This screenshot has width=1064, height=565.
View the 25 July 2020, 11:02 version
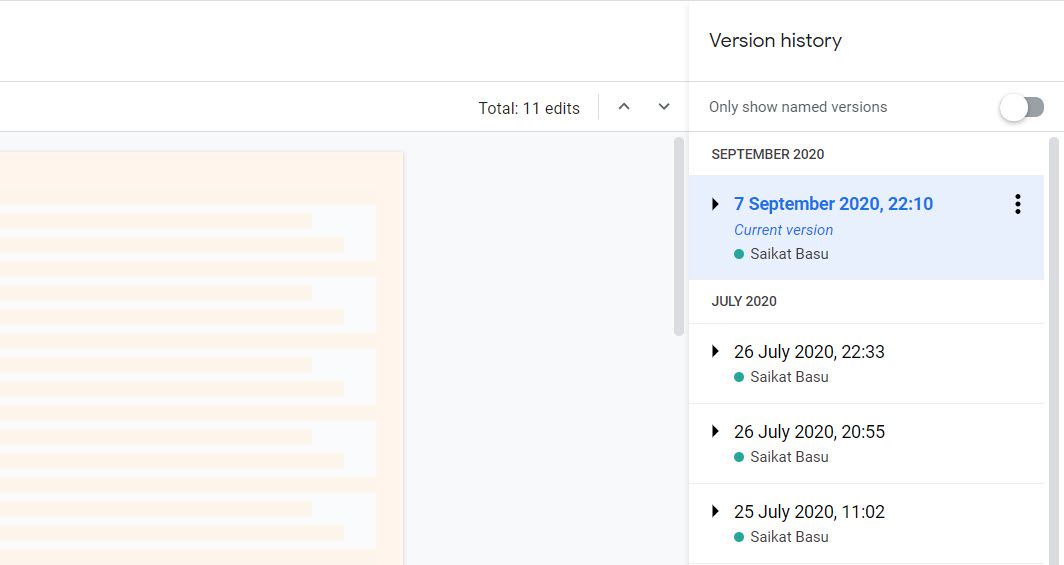tap(809, 512)
